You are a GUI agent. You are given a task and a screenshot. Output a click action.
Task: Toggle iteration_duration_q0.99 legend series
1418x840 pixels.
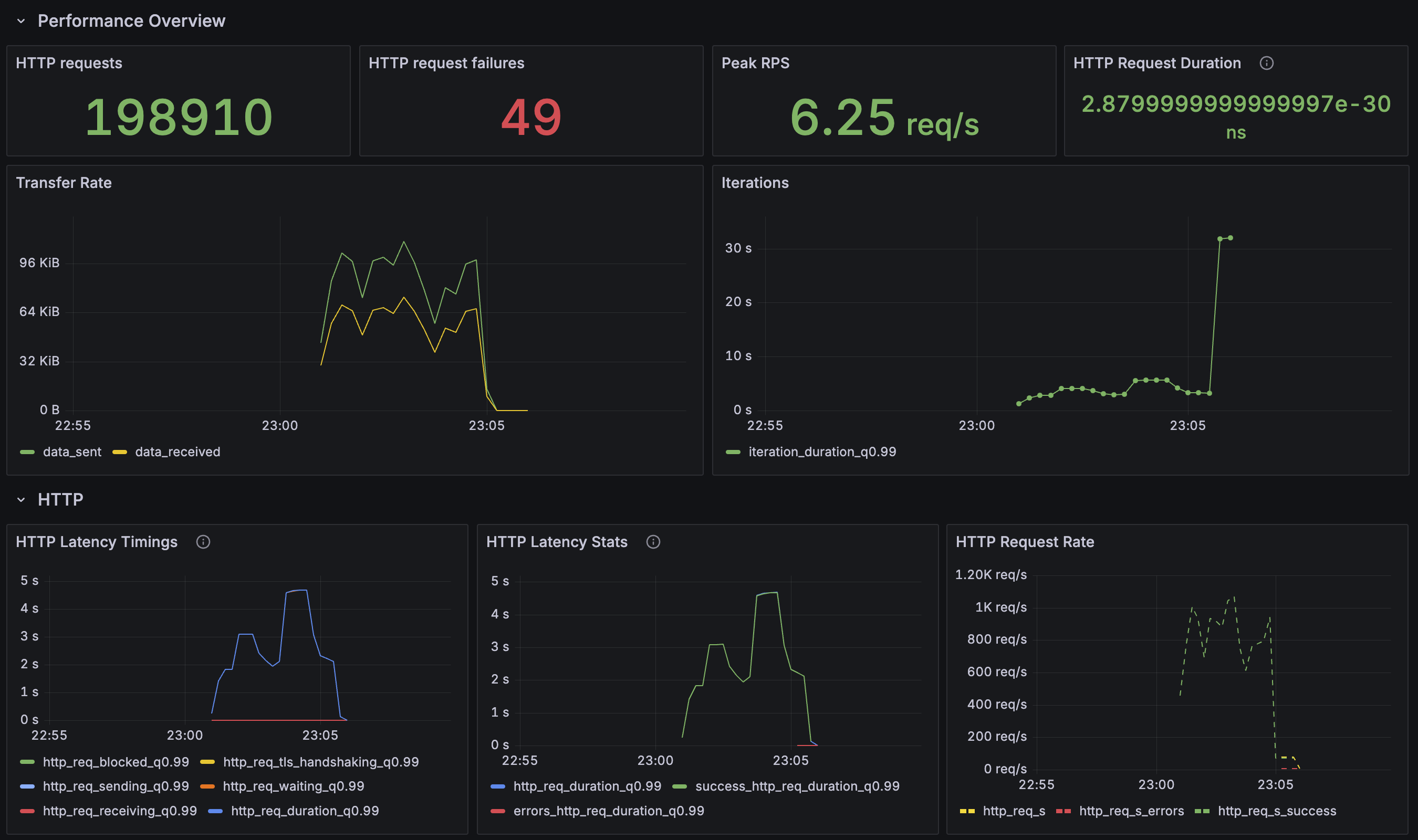point(822,451)
